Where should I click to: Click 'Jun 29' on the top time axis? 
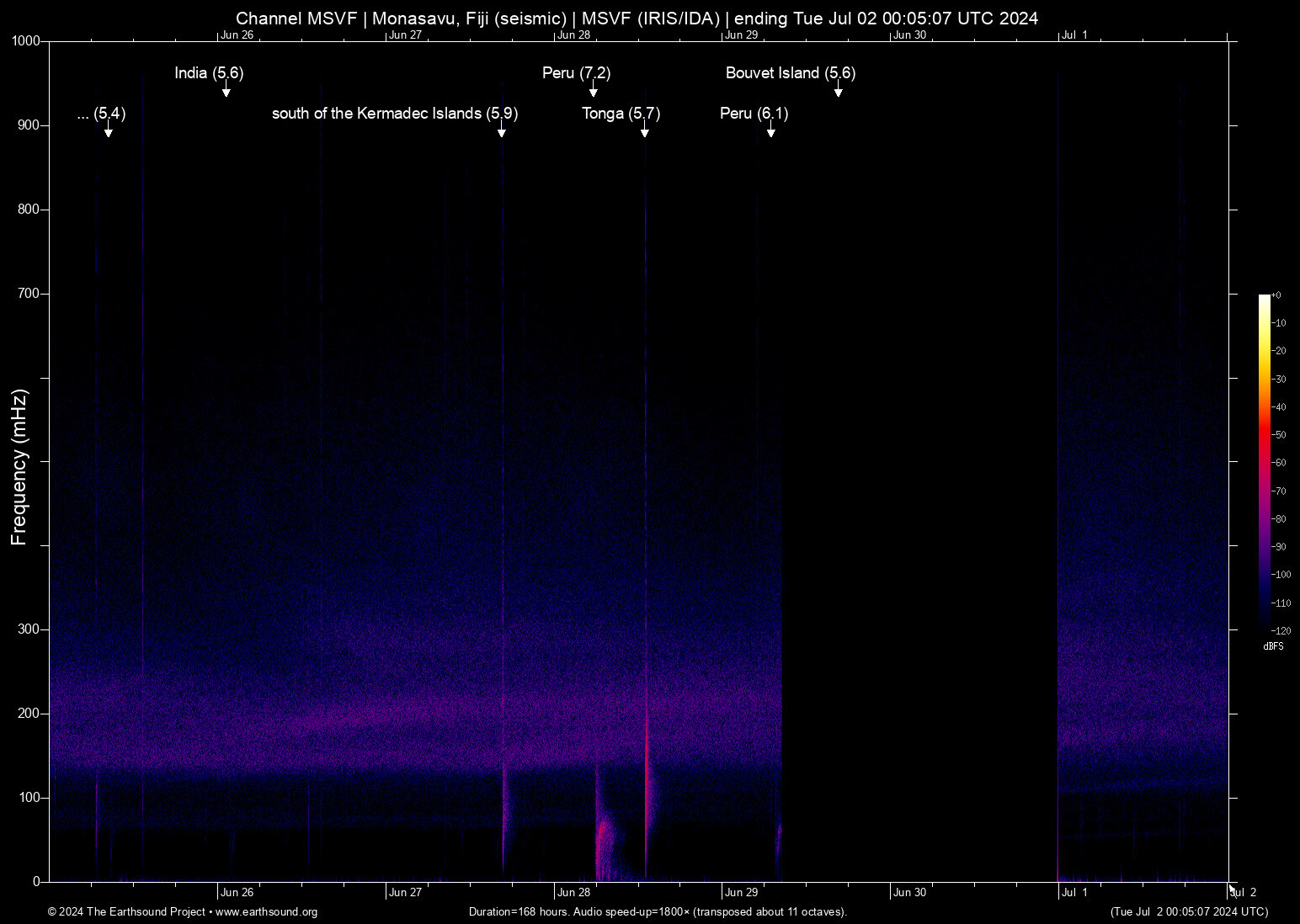(742, 35)
